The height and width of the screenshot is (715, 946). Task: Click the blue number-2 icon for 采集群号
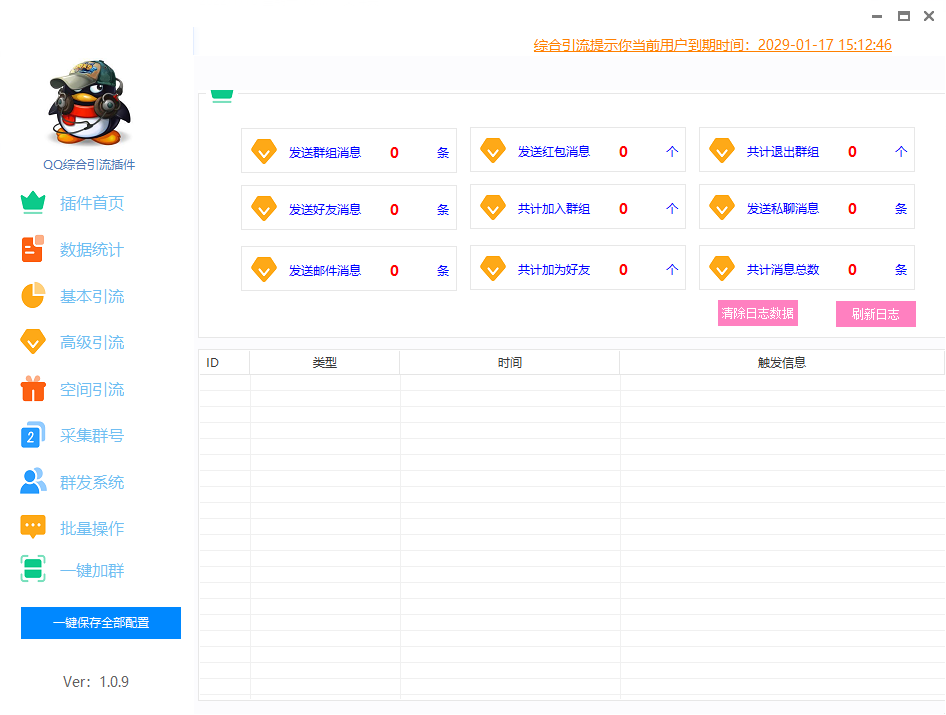click(x=33, y=434)
